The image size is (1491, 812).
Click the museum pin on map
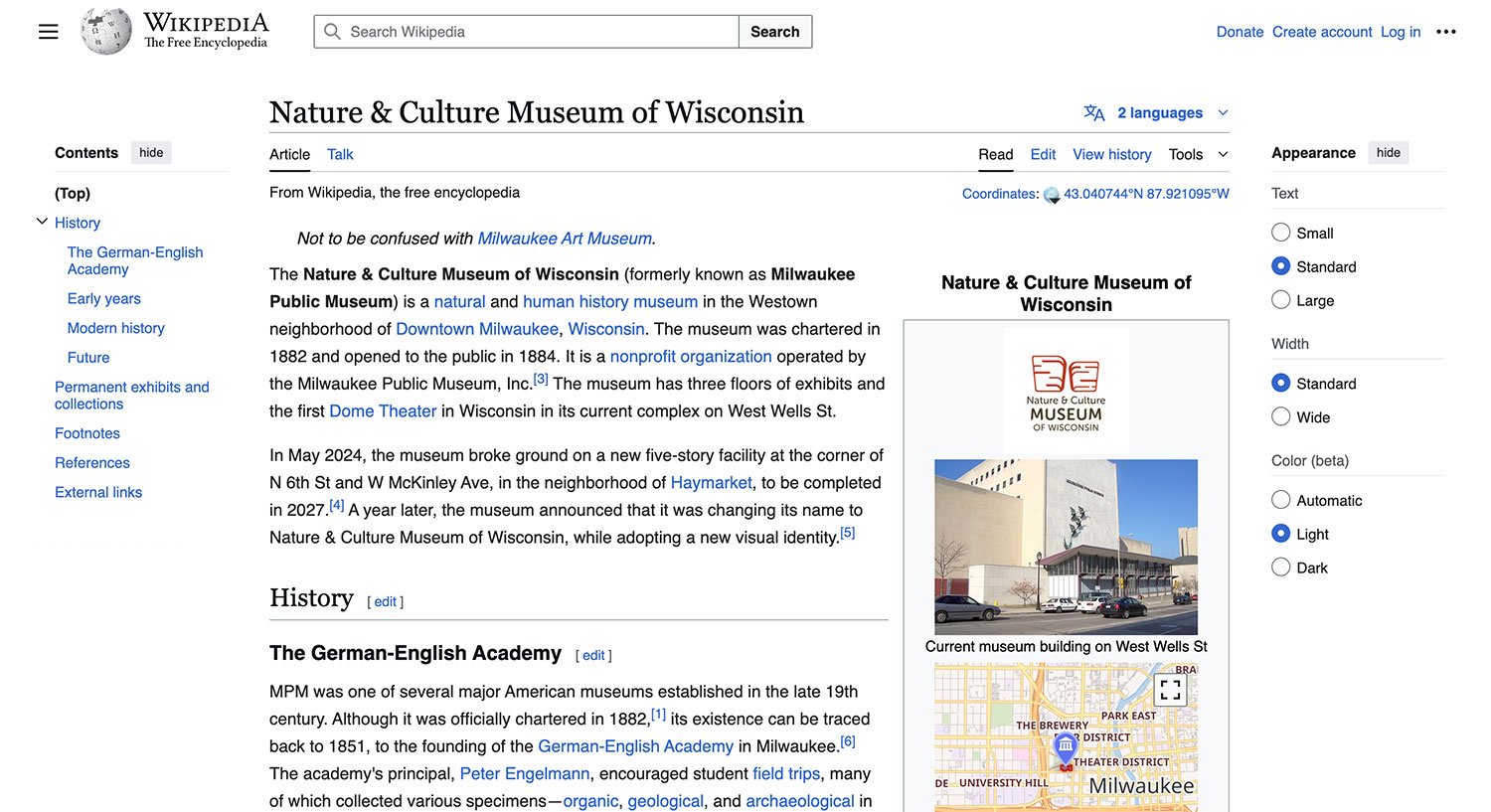pos(1066,750)
